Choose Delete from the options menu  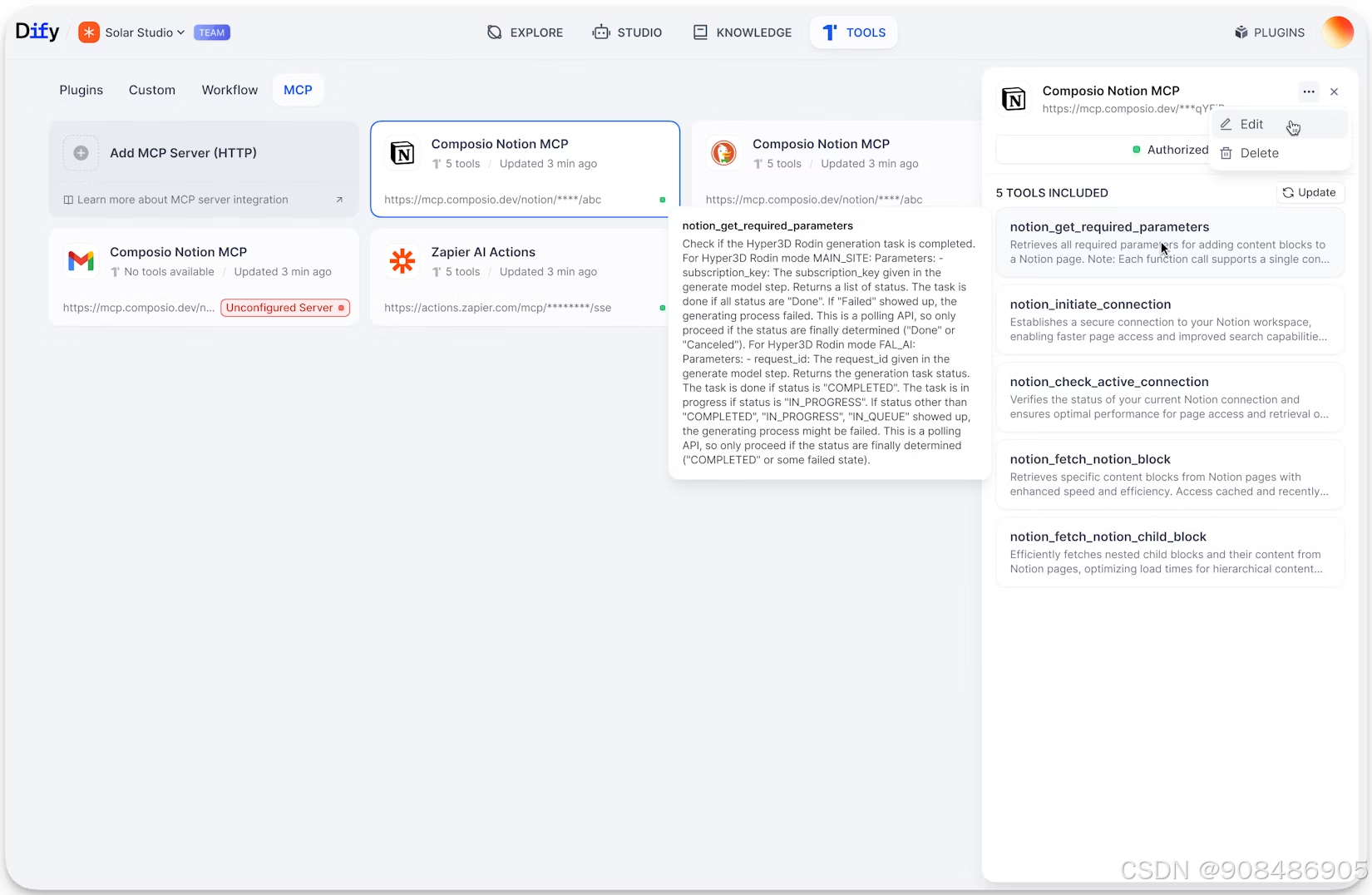[x=1279, y=153]
